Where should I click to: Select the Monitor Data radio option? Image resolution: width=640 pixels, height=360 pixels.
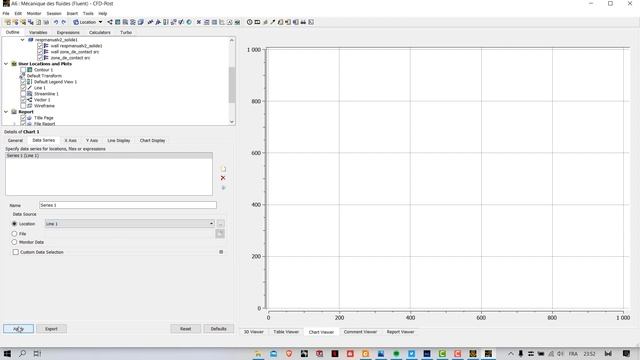click(x=14, y=242)
